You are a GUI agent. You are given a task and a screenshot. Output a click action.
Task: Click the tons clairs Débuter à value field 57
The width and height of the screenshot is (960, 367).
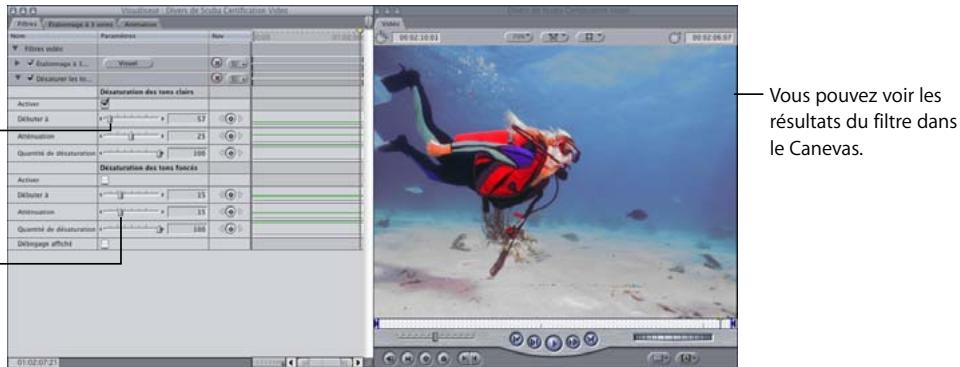[188, 118]
